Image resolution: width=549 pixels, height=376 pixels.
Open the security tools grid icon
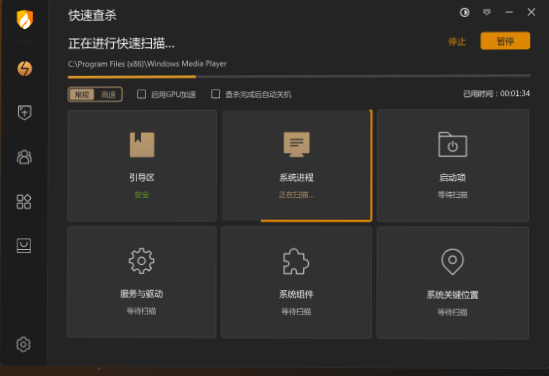(x=24, y=202)
